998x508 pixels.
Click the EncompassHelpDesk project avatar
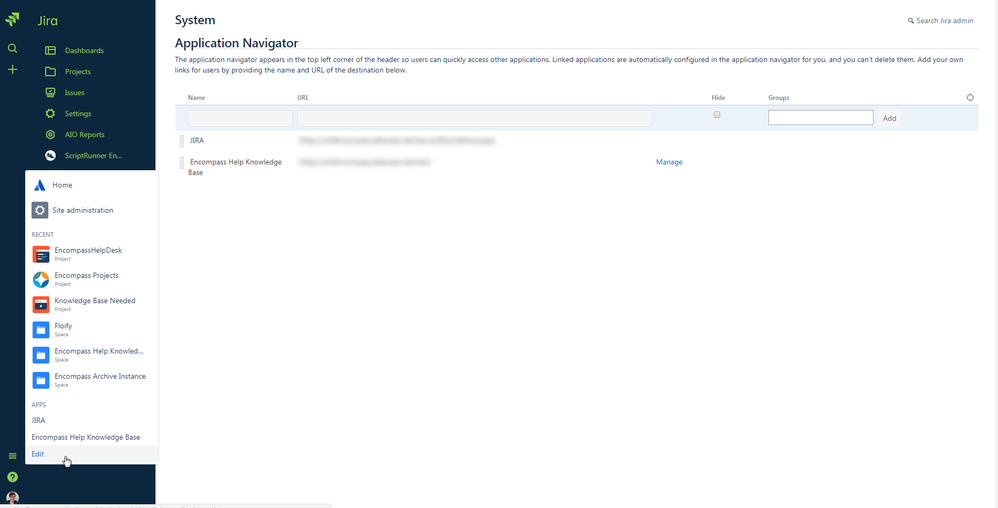coord(41,254)
